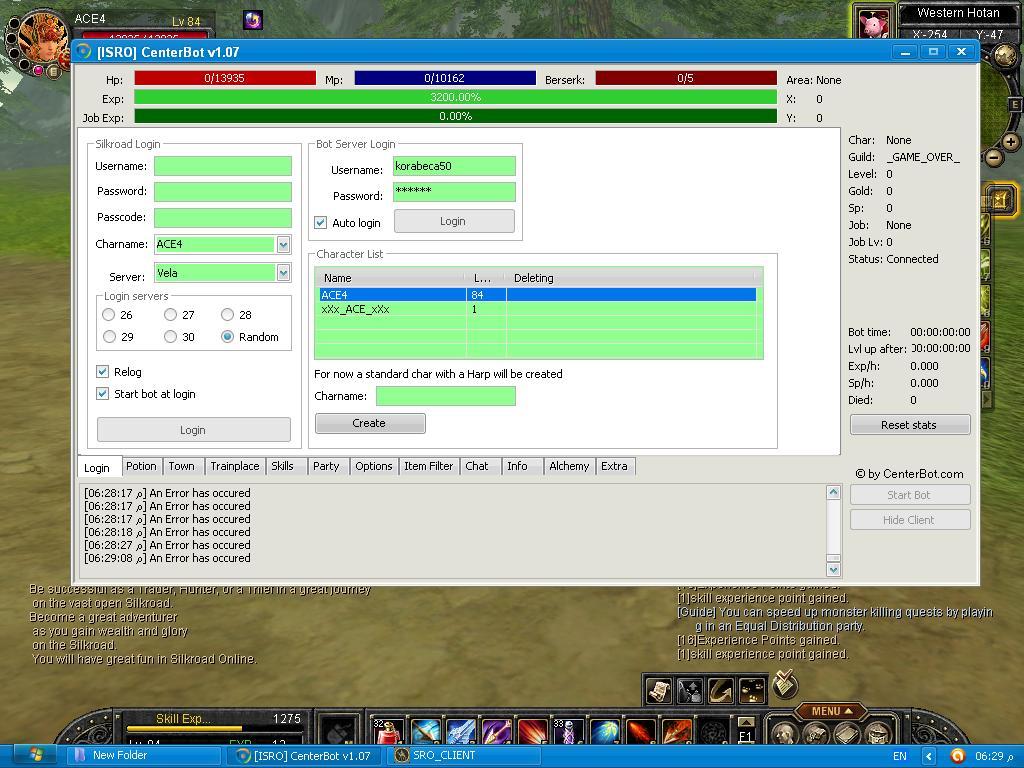Click the chest icon in the game menu bar
Viewport: 1024px width, 768px height.
[876, 734]
